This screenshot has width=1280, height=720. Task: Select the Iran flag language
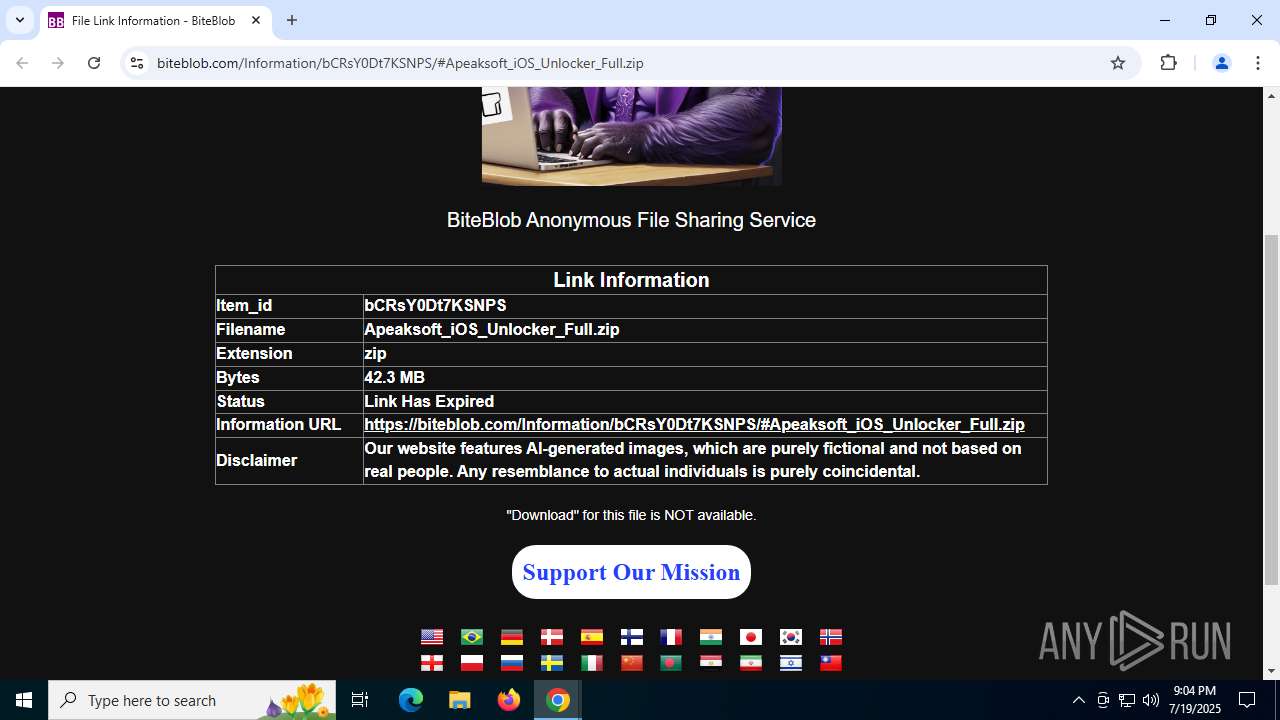tap(751, 663)
